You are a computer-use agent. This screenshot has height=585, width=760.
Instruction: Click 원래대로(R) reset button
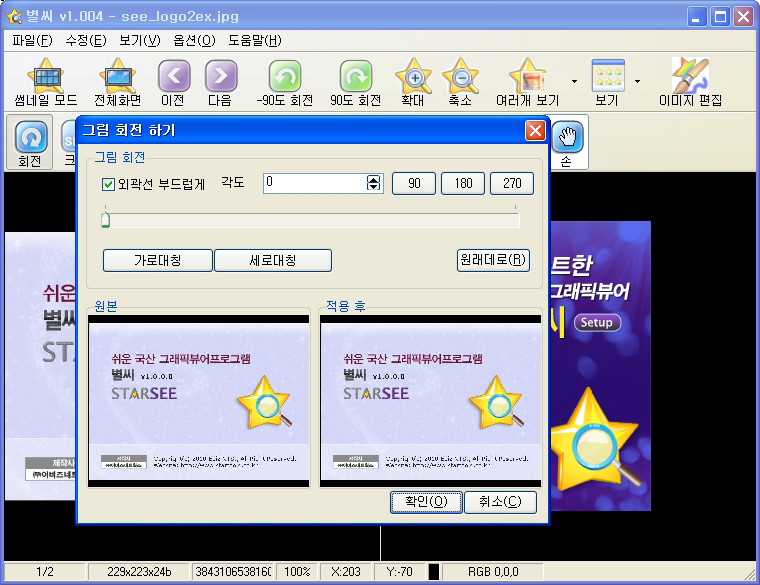[x=493, y=260]
